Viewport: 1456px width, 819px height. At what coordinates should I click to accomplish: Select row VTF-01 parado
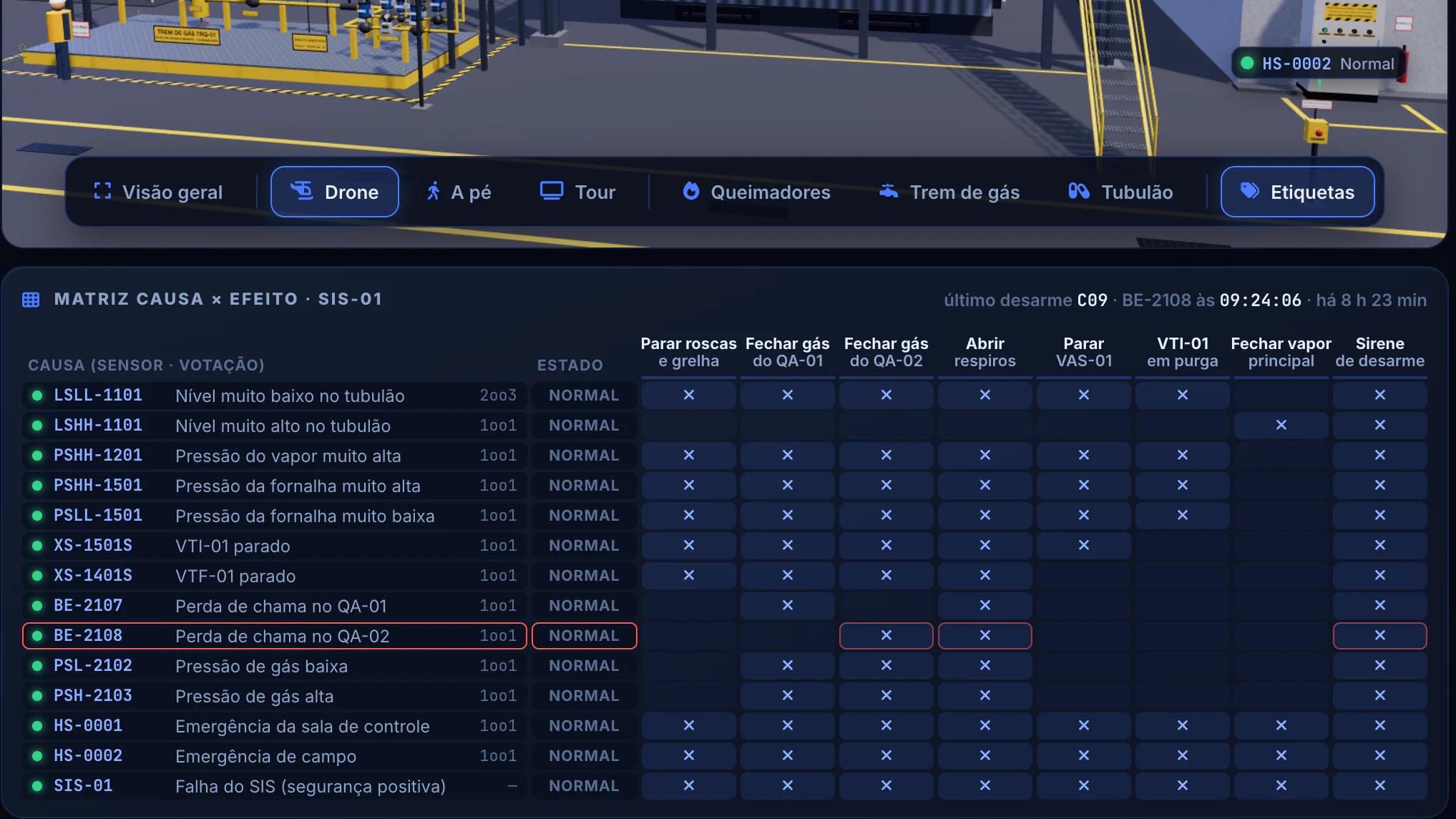[275, 575]
